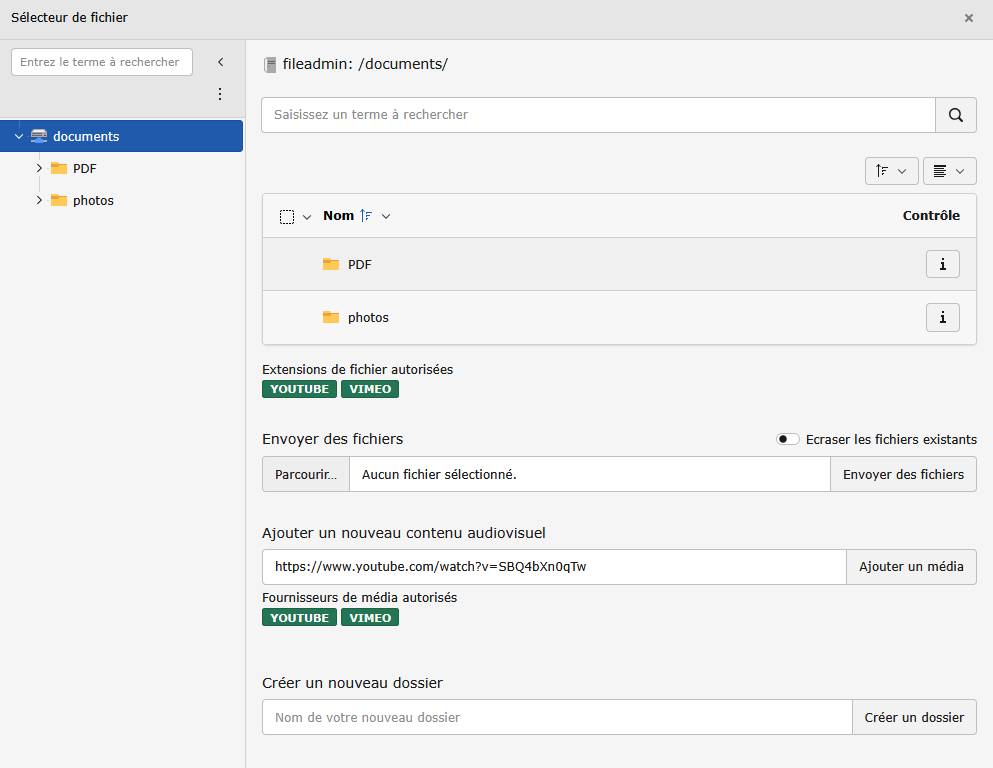
Task: Click the Ajouter un média button
Action: coord(911,567)
